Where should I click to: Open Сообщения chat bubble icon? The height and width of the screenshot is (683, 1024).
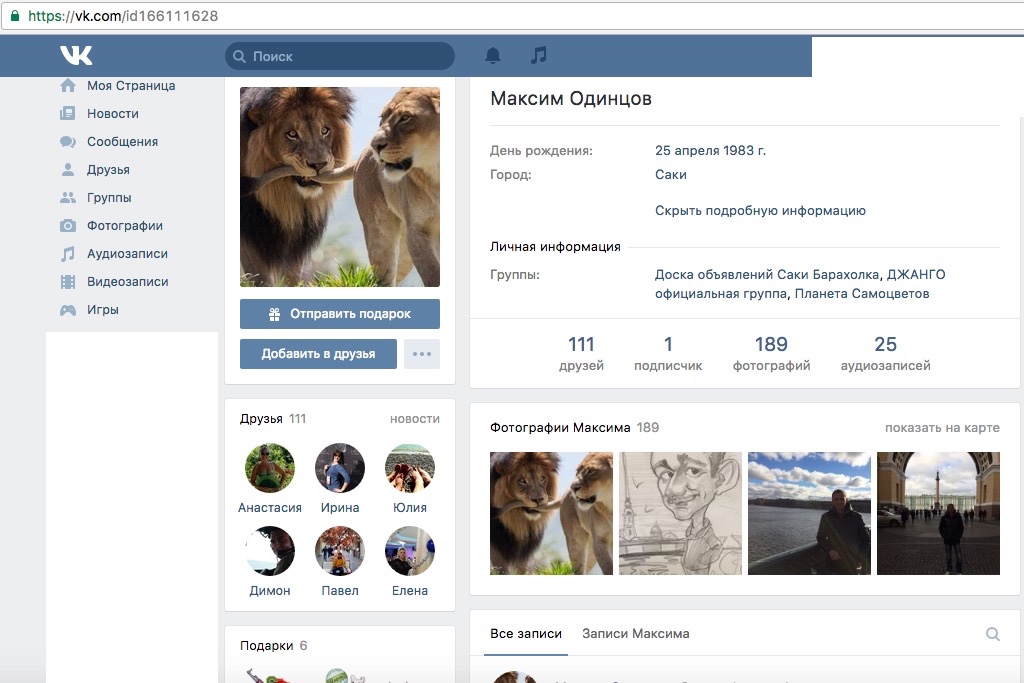[68, 142]
